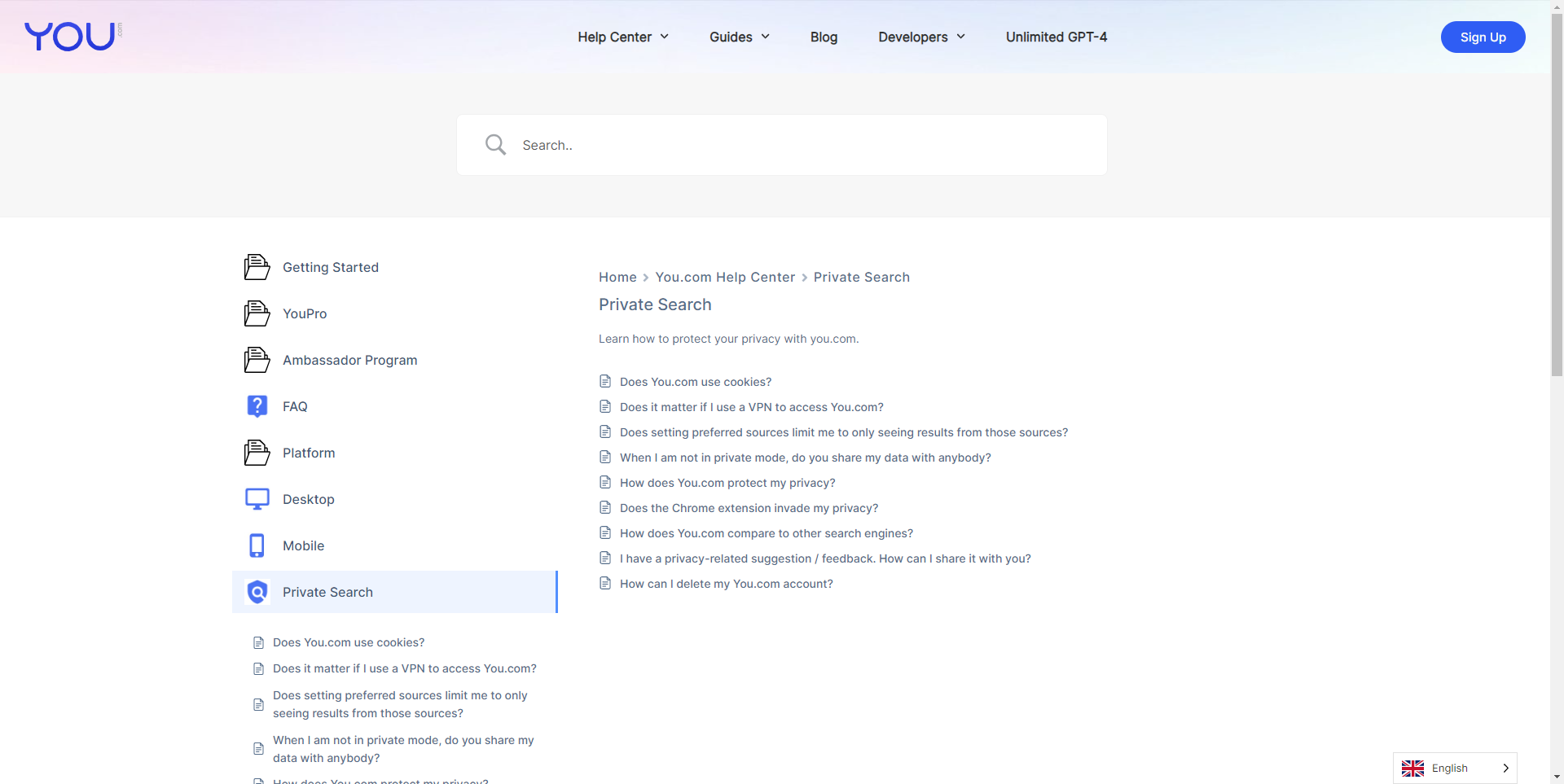1564x784 pixels.
Task: Click the scrollbar down arrow
Action: point(1557,777)
